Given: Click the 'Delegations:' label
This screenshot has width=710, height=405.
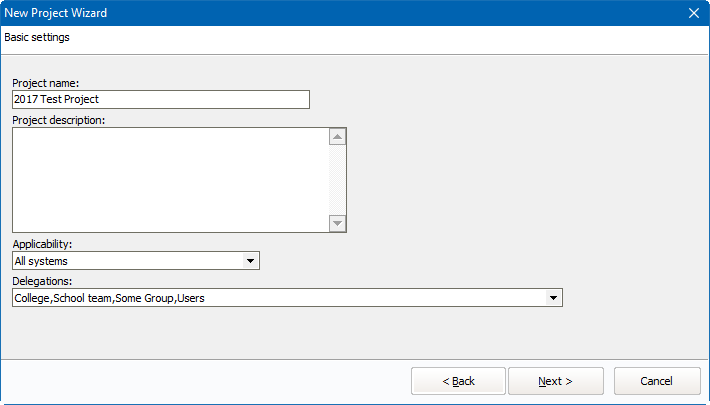Looking at the screenshot, I should pos(42,281).
